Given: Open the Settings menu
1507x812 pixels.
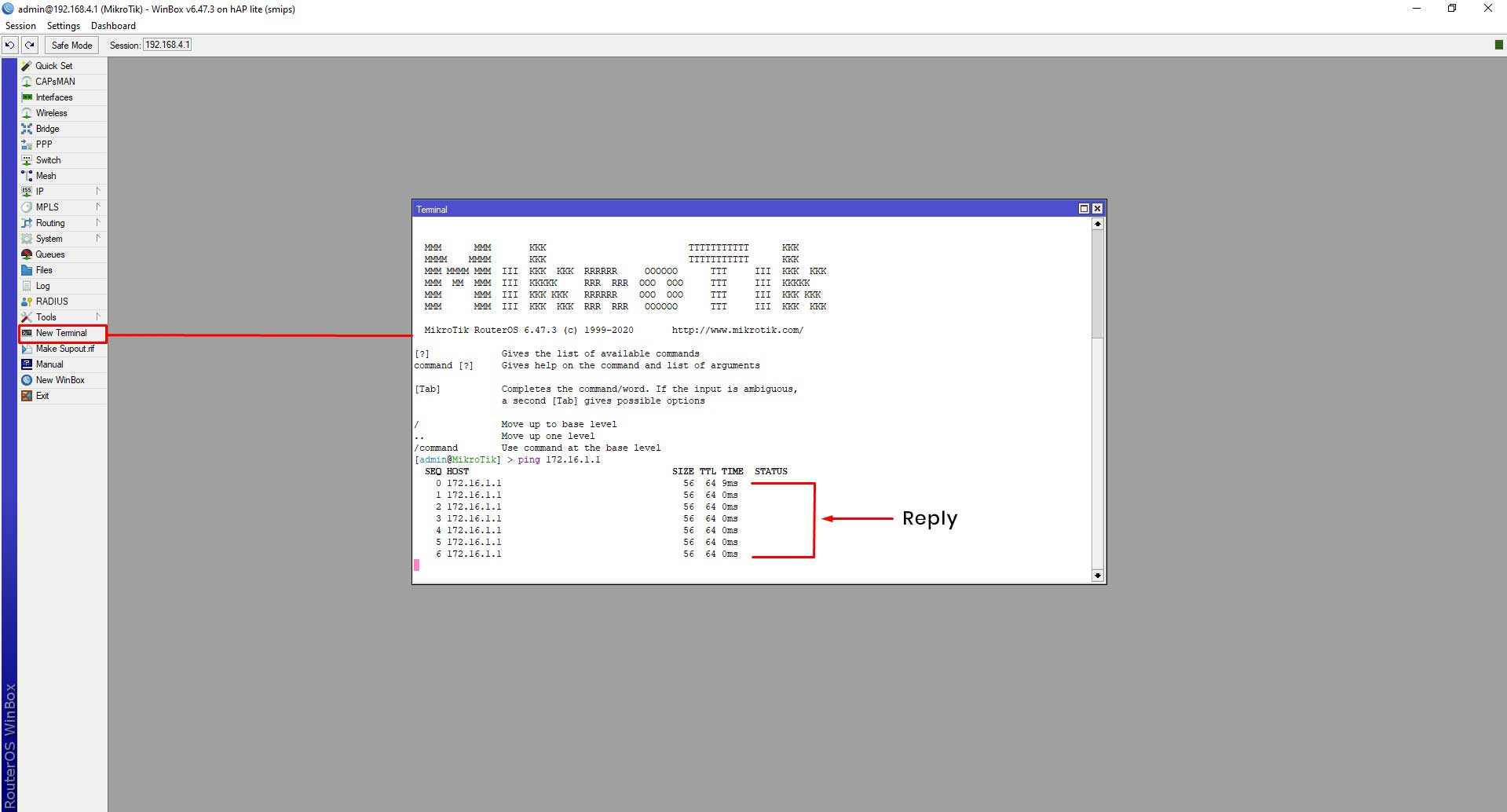Looking at the screenshot, I should 64,26.
